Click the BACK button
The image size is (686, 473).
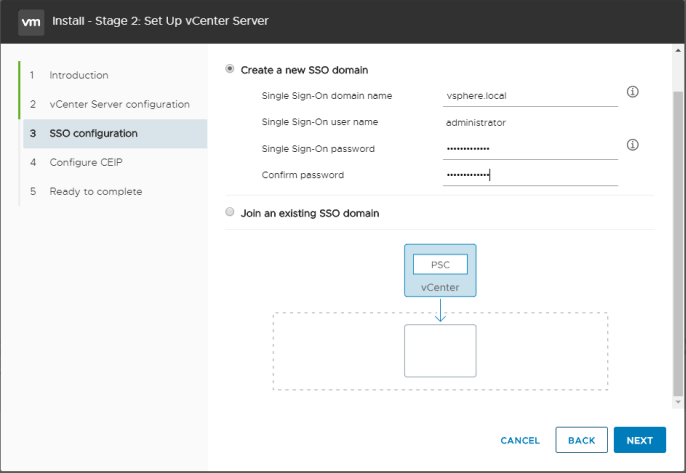[581, 440]
